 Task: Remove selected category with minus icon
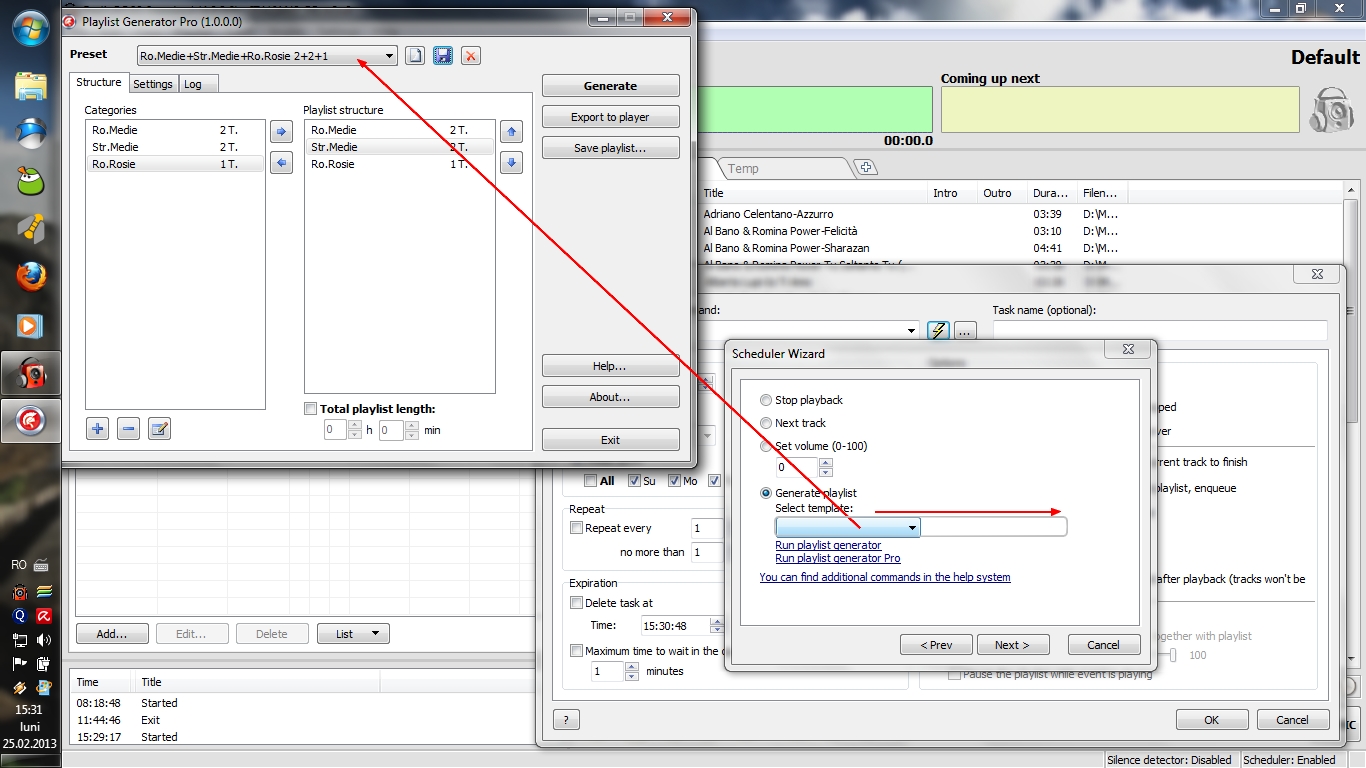coord(128,429)
